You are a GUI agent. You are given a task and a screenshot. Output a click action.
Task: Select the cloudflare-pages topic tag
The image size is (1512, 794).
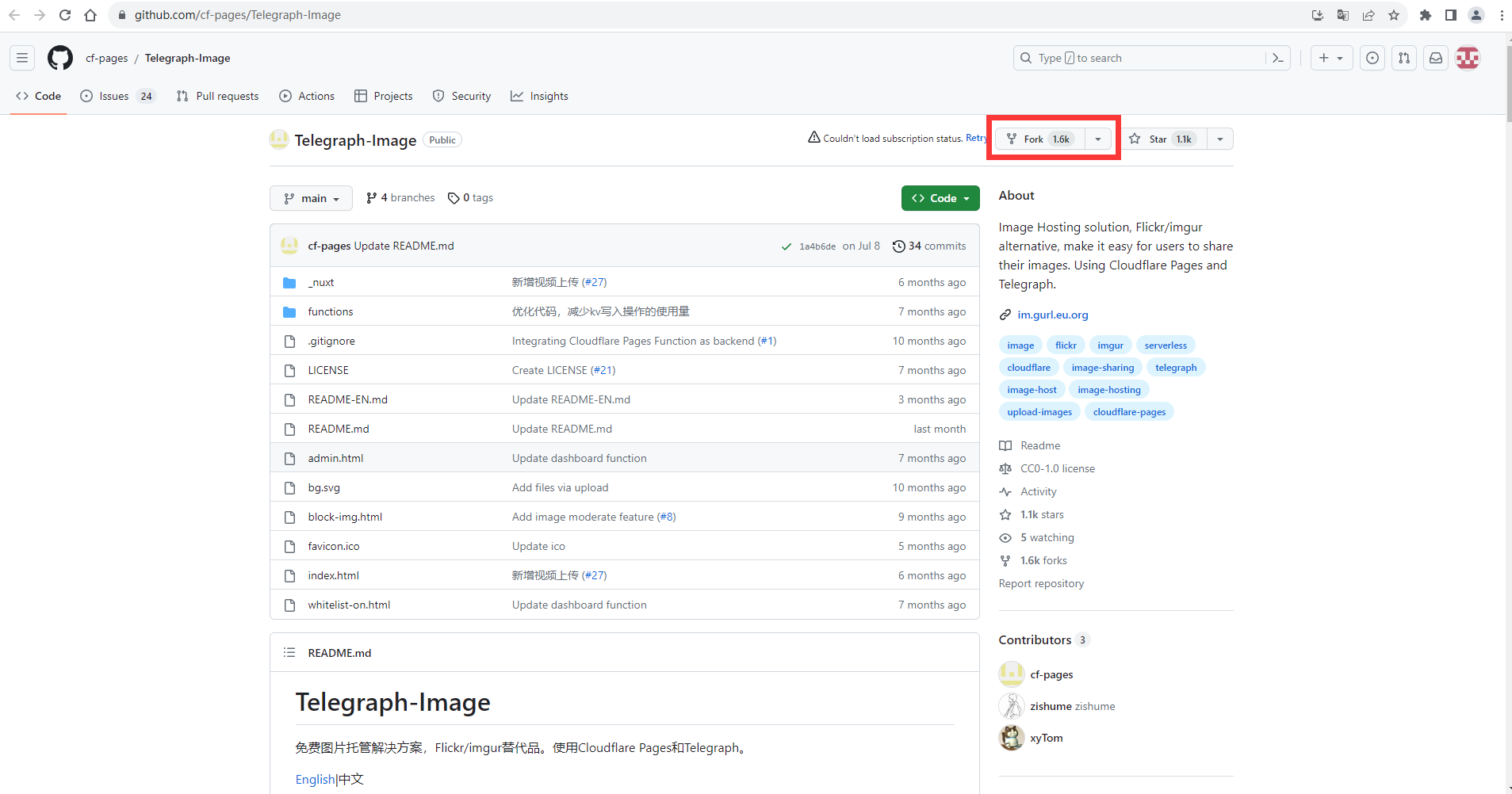pyautogui.click(x=1129, y=412)
